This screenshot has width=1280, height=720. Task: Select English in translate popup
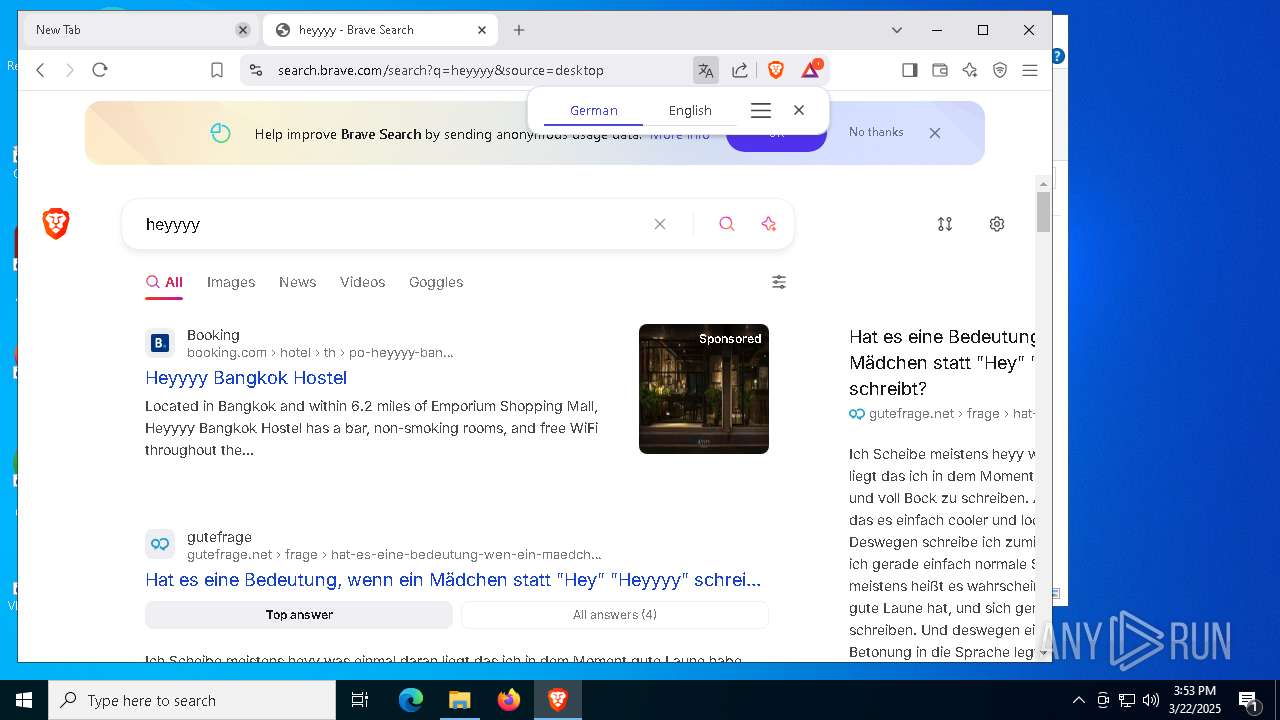[690, 111]
